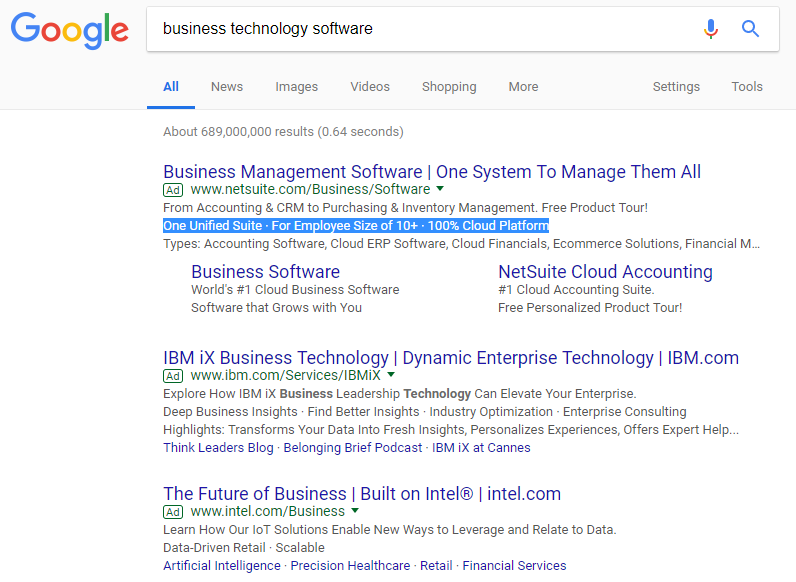Click in the search box text field
The height and width of the screenshot is (582, 796).
(420, 29)
